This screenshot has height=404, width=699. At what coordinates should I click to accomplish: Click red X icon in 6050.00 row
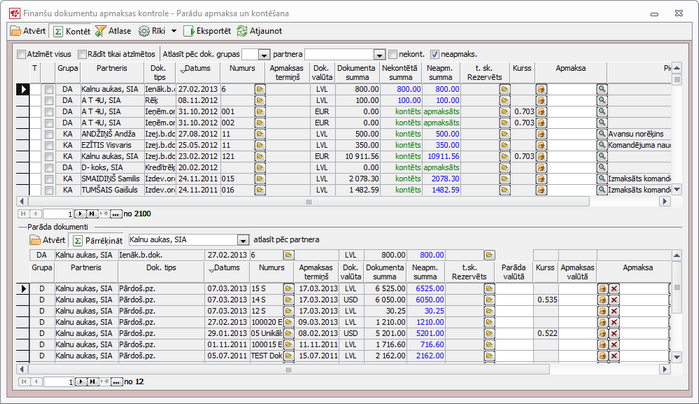pos(614,300)
